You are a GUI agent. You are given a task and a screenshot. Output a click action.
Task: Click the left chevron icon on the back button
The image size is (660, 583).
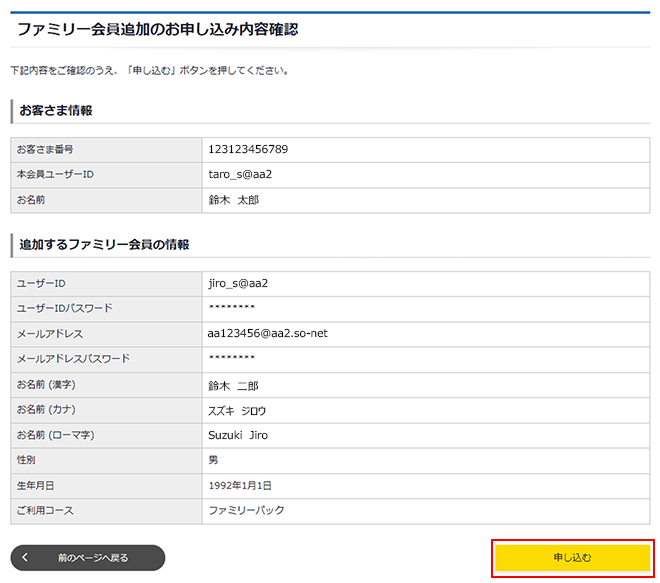[25, 558]
